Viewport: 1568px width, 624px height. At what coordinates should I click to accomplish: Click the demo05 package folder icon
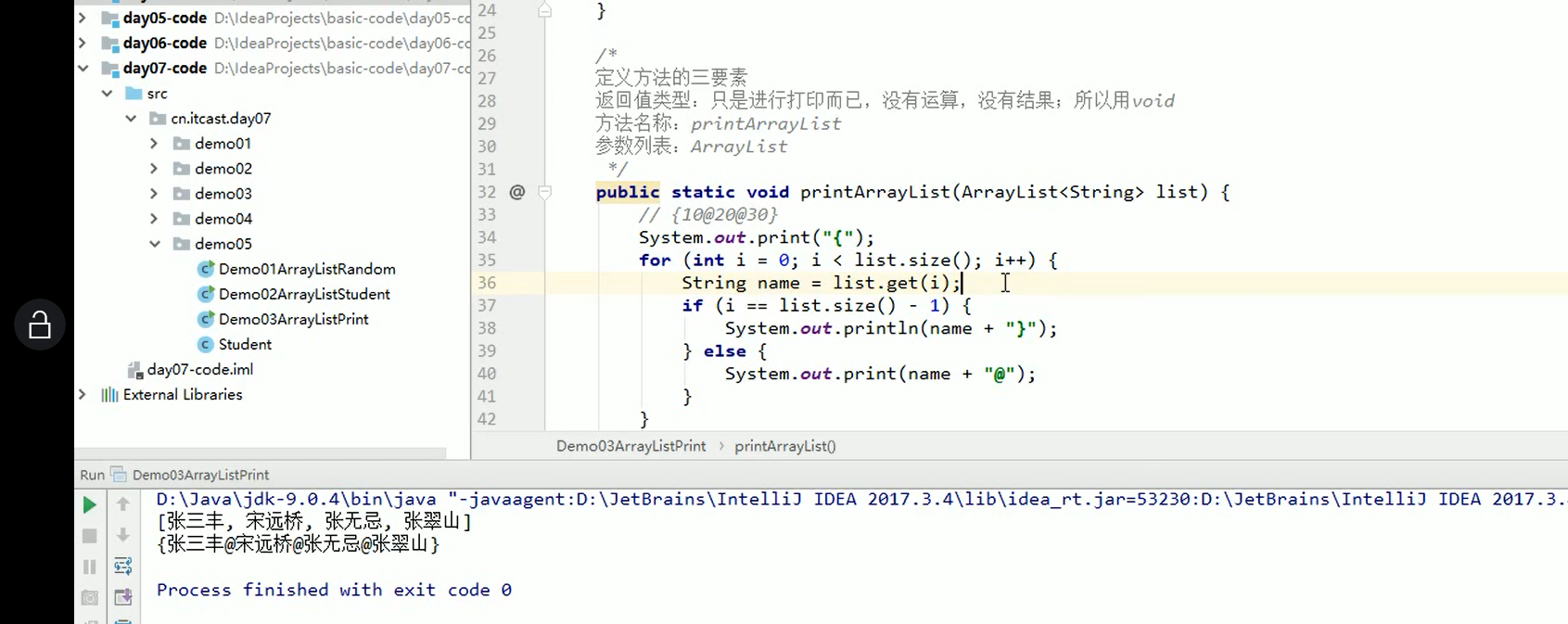pos(182,243)
